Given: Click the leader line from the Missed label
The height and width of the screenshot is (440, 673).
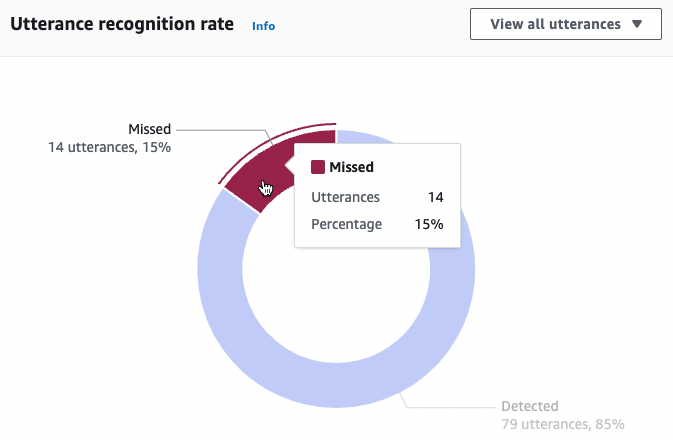Looking at the screenshot, I should (220, 129).
